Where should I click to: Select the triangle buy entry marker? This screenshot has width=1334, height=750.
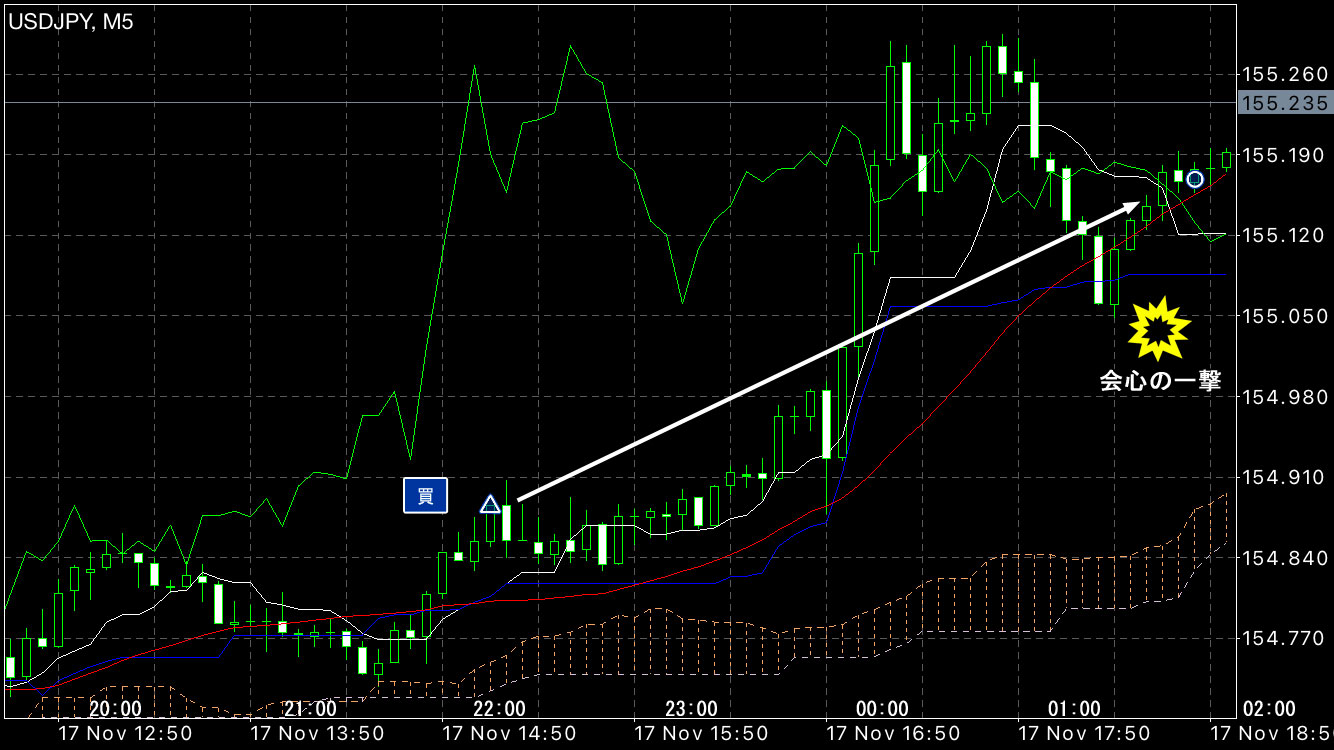[489, 504]
